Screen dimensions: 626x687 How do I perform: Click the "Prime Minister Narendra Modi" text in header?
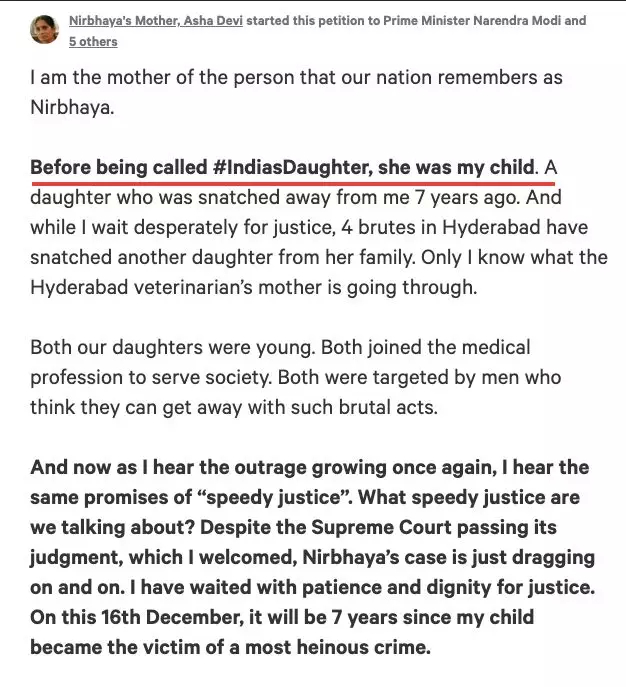(472, 21)
